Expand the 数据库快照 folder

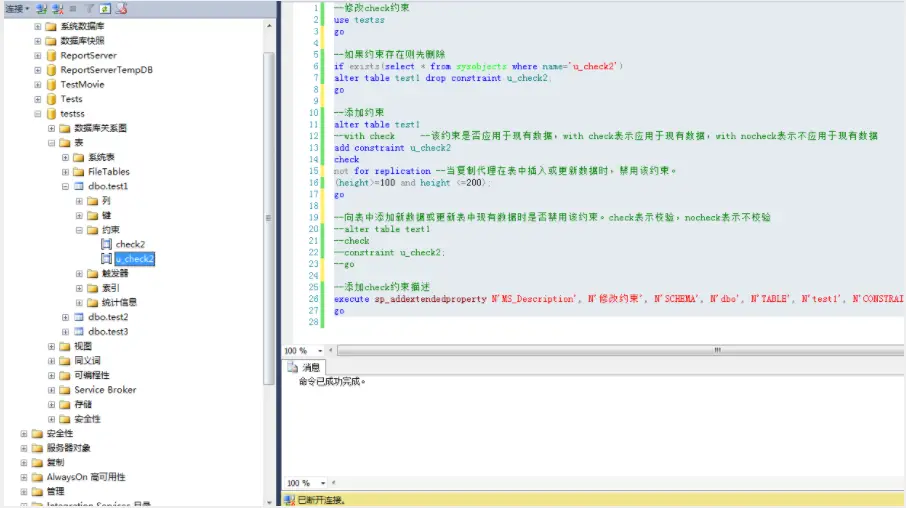(38, 40)
